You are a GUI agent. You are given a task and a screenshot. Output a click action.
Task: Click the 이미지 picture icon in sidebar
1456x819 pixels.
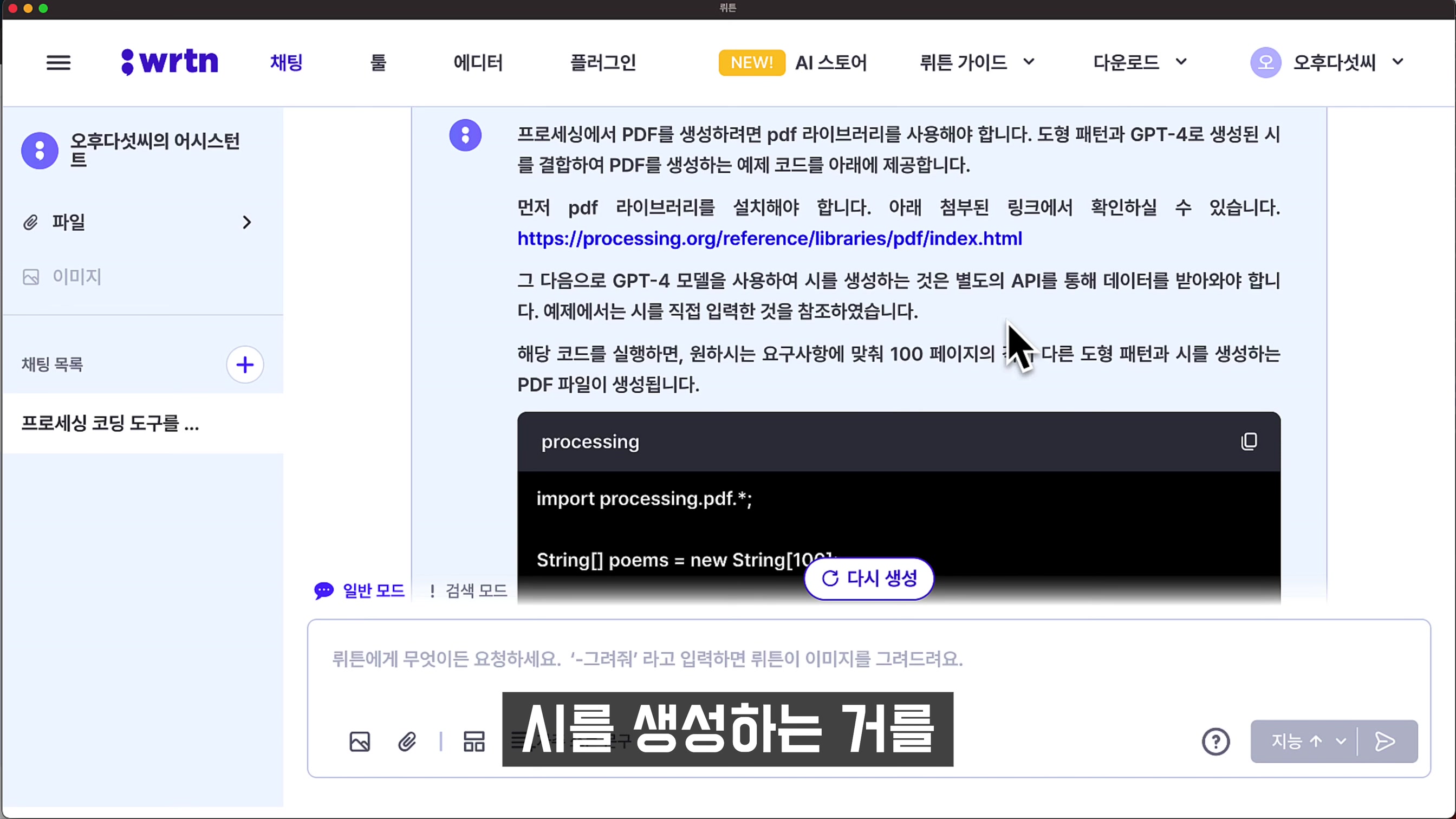point(30,277)
